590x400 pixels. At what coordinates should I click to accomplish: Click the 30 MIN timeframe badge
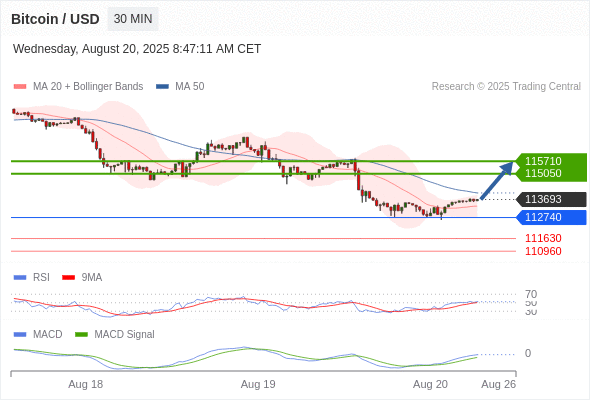133,19
